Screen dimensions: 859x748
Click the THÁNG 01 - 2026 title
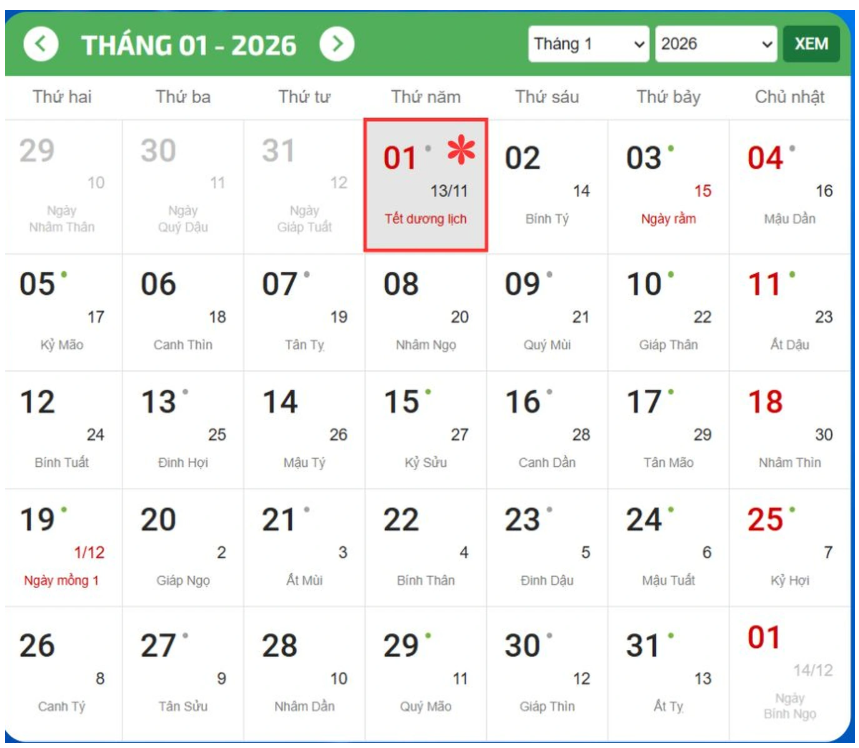[x=189, y=45]
